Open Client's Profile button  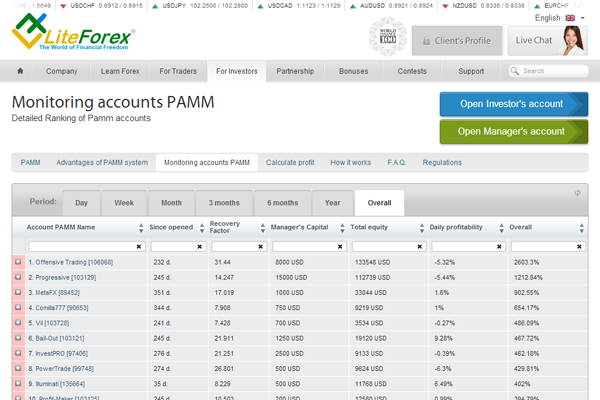457,41
